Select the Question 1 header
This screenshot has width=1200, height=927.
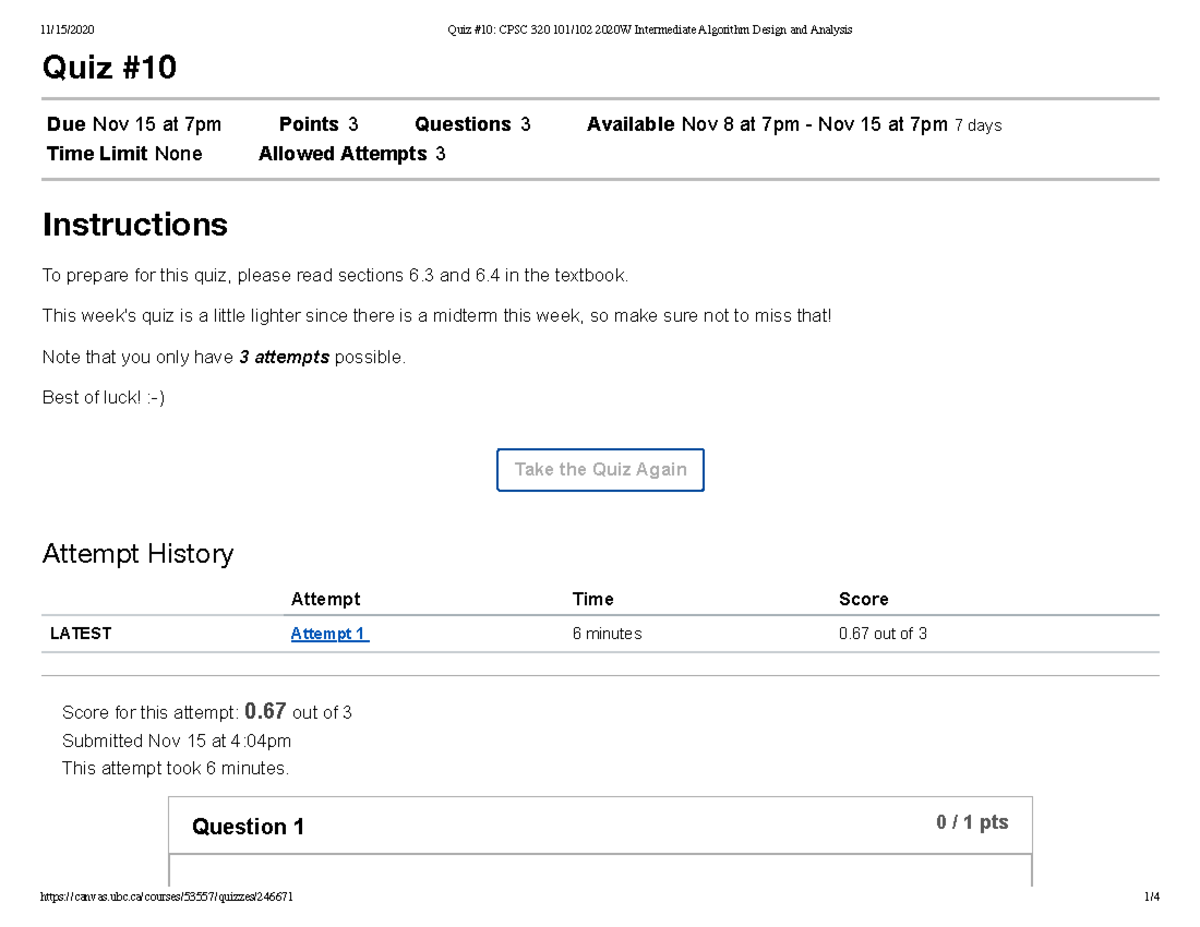point(248,827)
